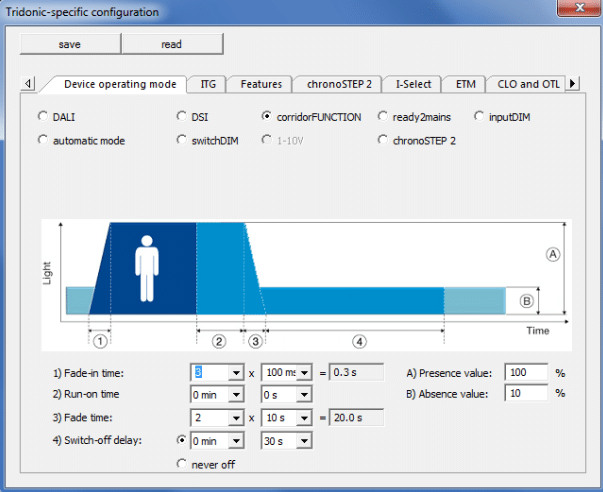Open the Fade time 10 s unit dropdown
Image resolution: width=603 pixels, height=492 pixels.
click(x=304, y=418)
